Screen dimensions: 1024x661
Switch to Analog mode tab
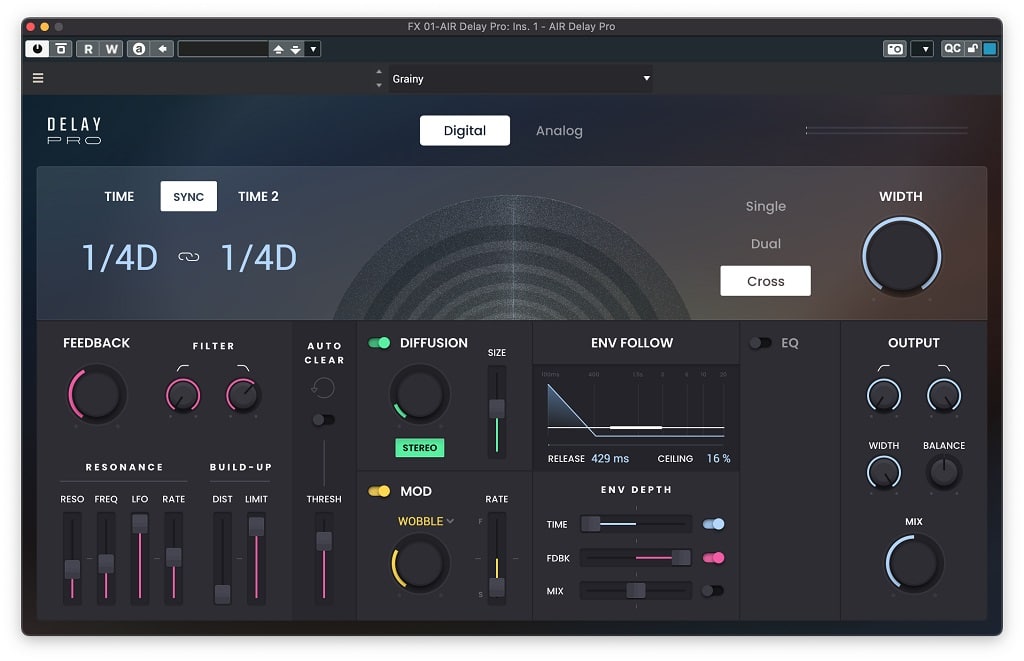point(559,131)
